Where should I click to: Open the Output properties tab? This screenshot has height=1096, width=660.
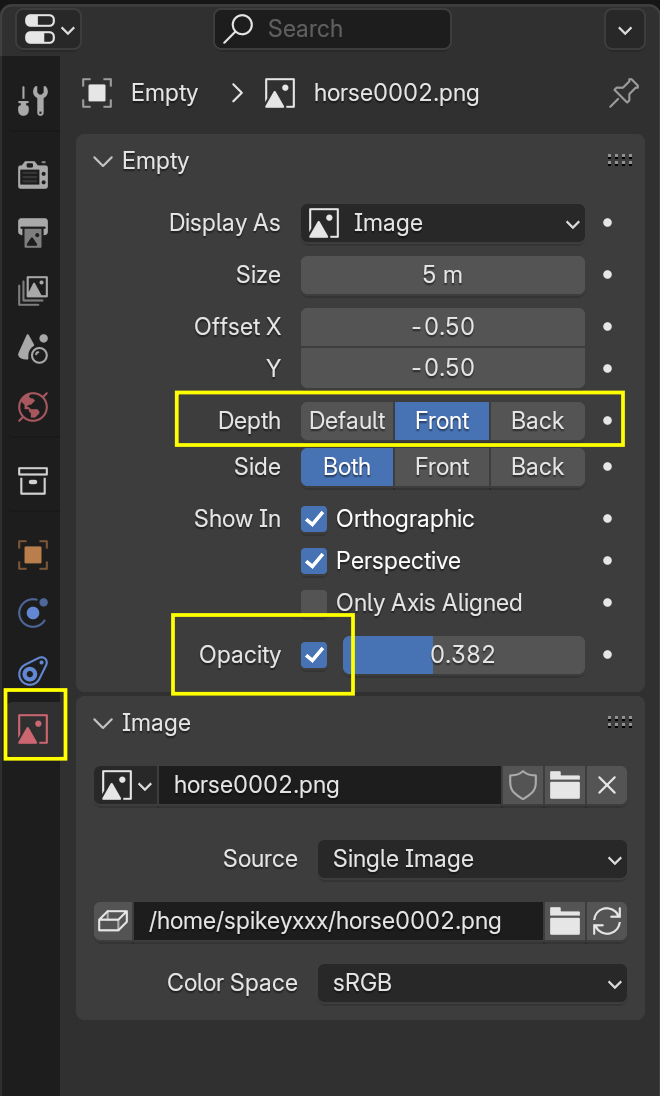point(33,233)
